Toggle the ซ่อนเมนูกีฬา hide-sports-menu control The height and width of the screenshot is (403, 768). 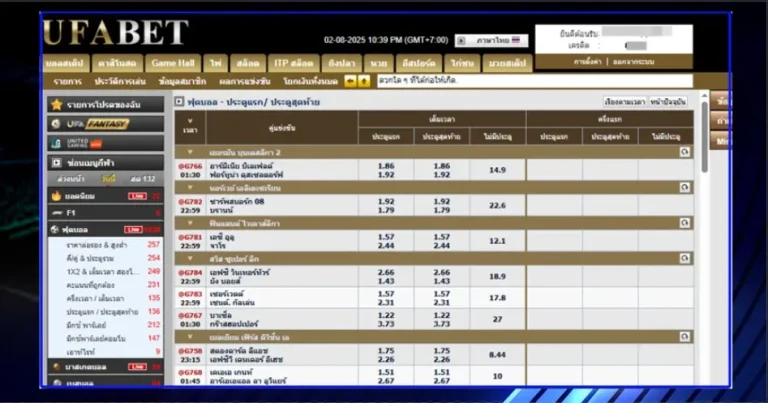click(105, 162)
